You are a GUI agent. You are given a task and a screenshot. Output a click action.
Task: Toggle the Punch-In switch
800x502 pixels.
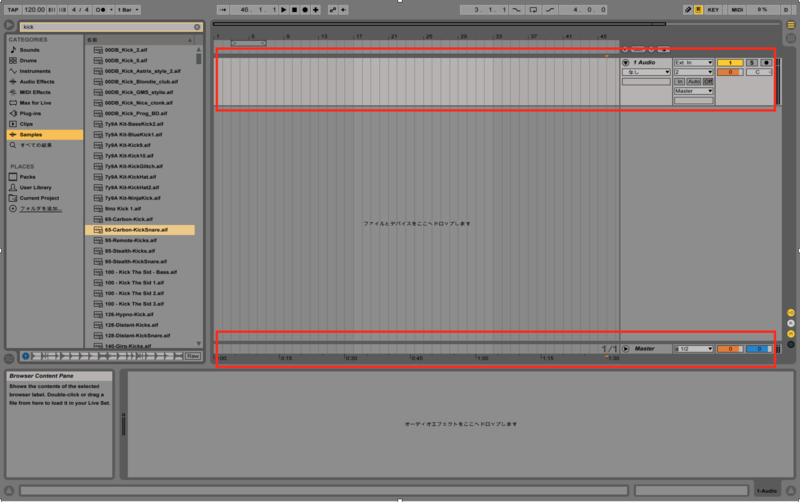tap(517, 10)
